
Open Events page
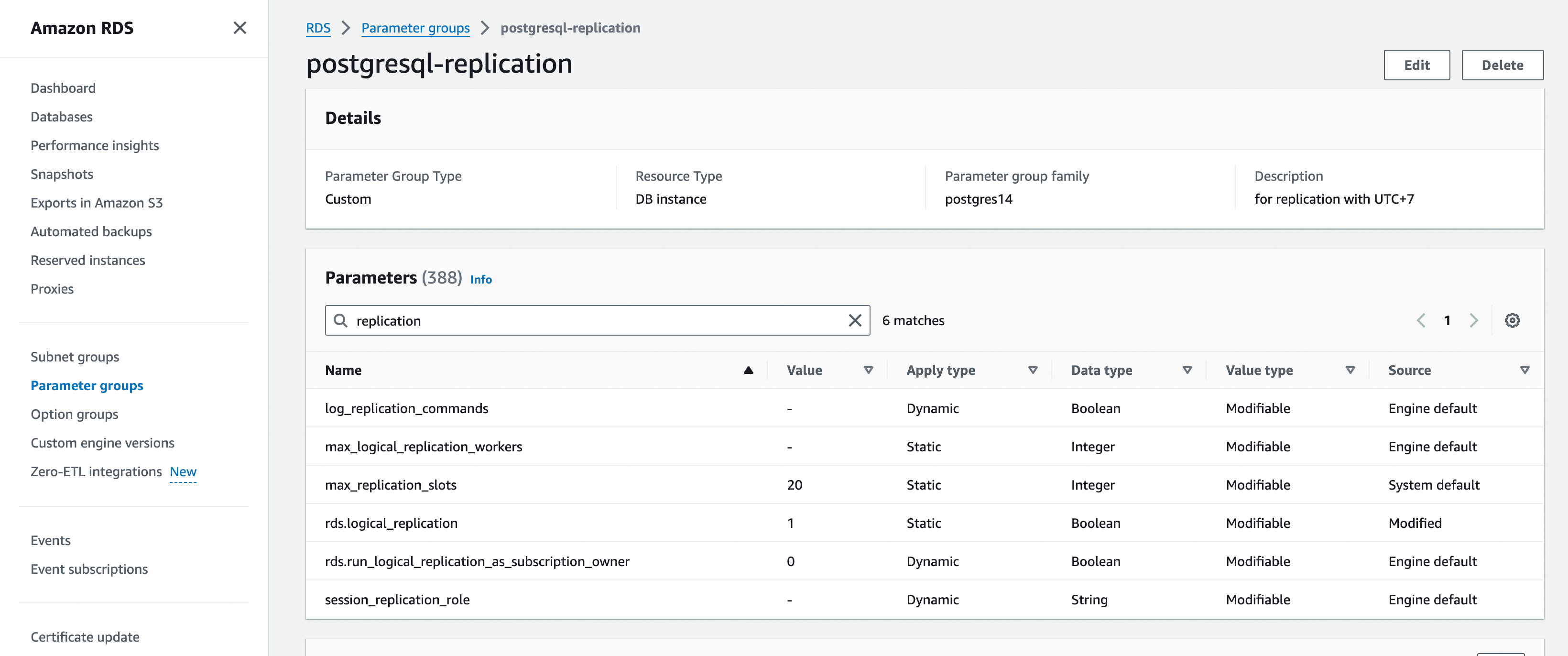51,540
